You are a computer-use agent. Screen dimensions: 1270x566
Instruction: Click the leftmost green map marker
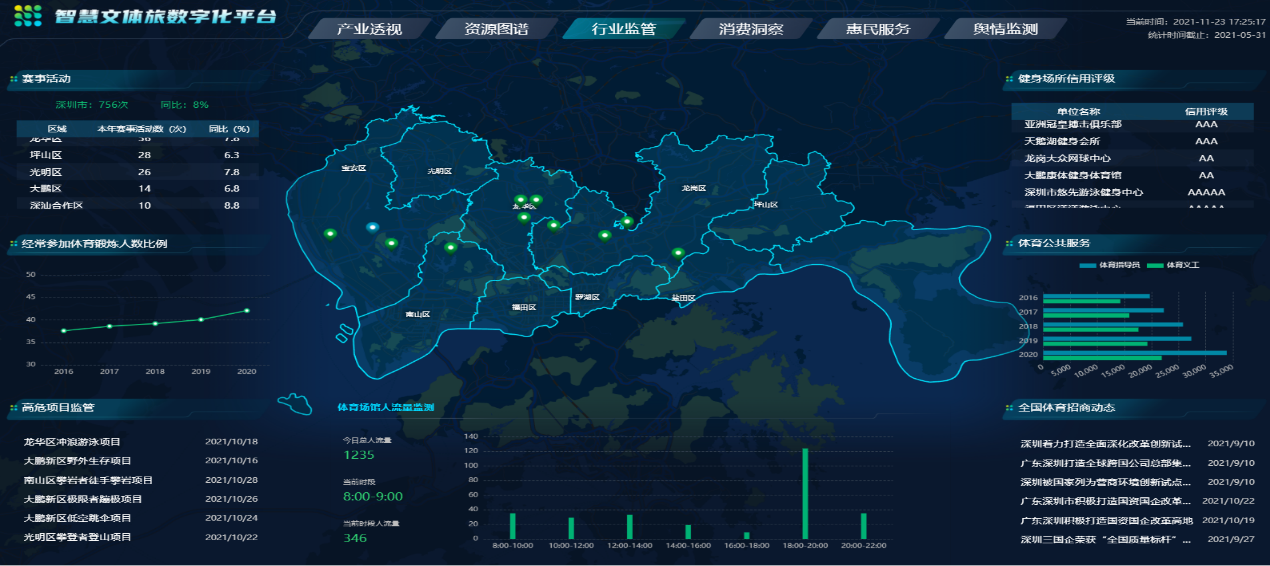pos(330,234)
